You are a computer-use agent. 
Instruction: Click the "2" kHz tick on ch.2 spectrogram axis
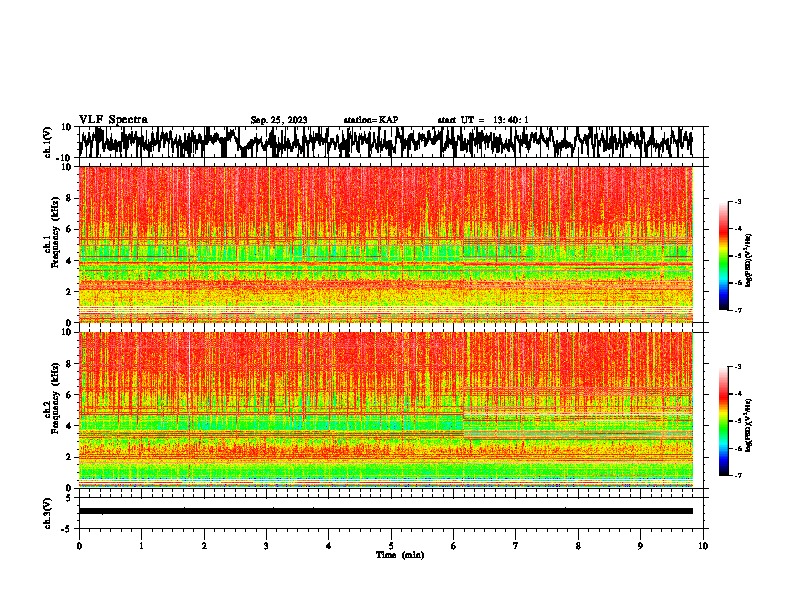click(70, 457)
